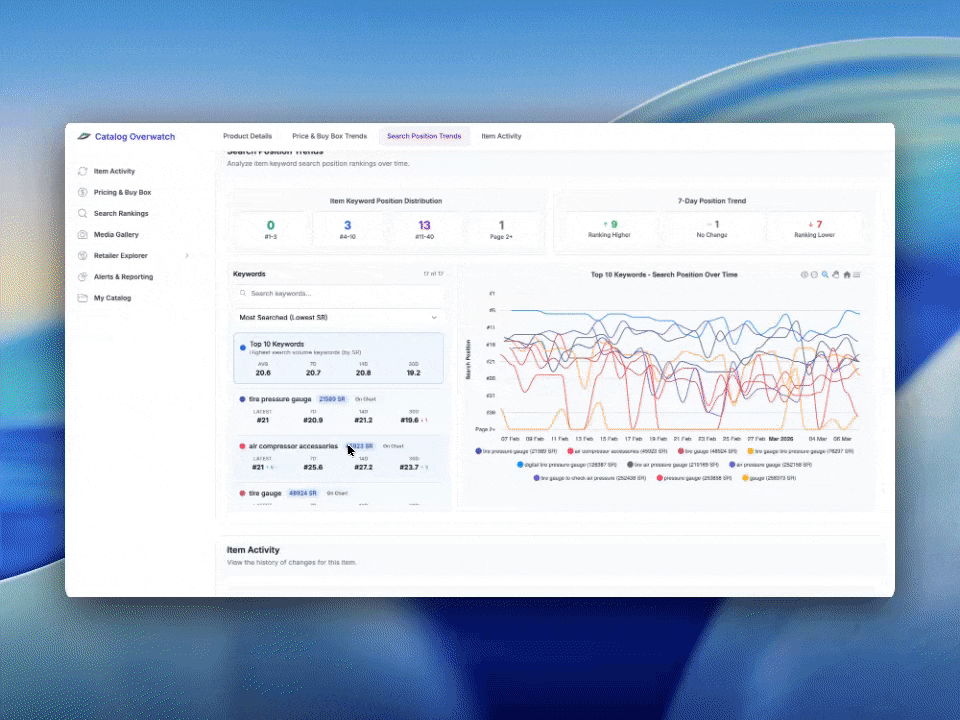The width and height of the screenshot is (960, 720).
Task: Click the #20.9 7D value for tire pressure gauge
Action: (313, 420)
